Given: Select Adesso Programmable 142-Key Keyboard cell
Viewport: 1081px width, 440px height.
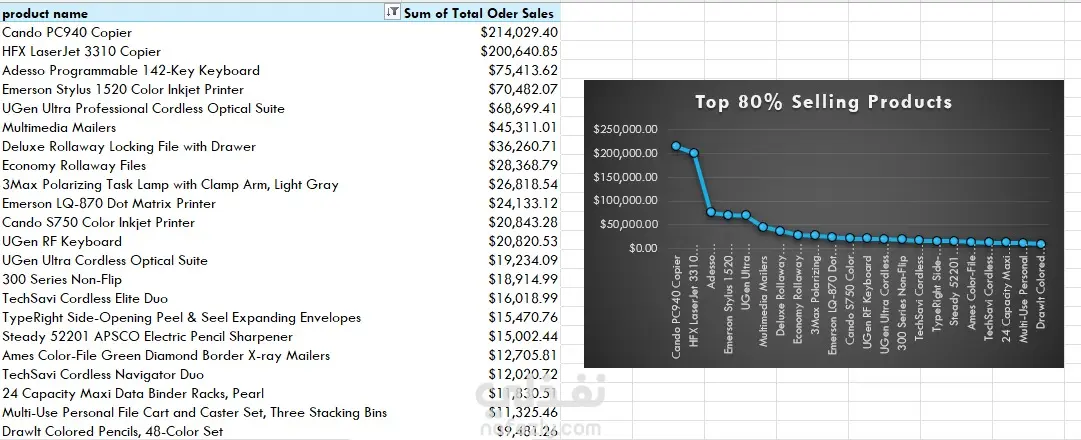Looking at the screenshot, I should click(131, 70).
